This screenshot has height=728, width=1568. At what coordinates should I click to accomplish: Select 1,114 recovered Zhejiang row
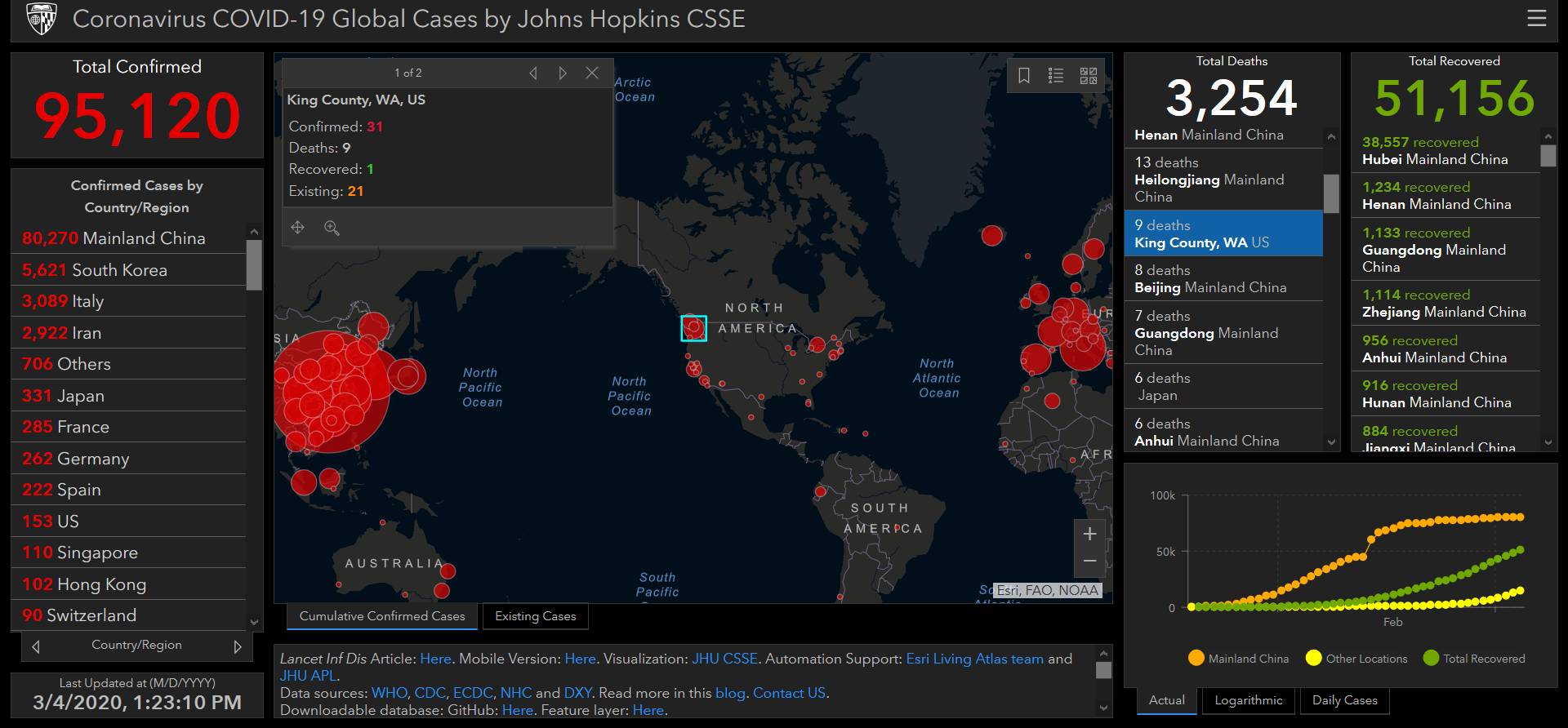click(1445, 303)
